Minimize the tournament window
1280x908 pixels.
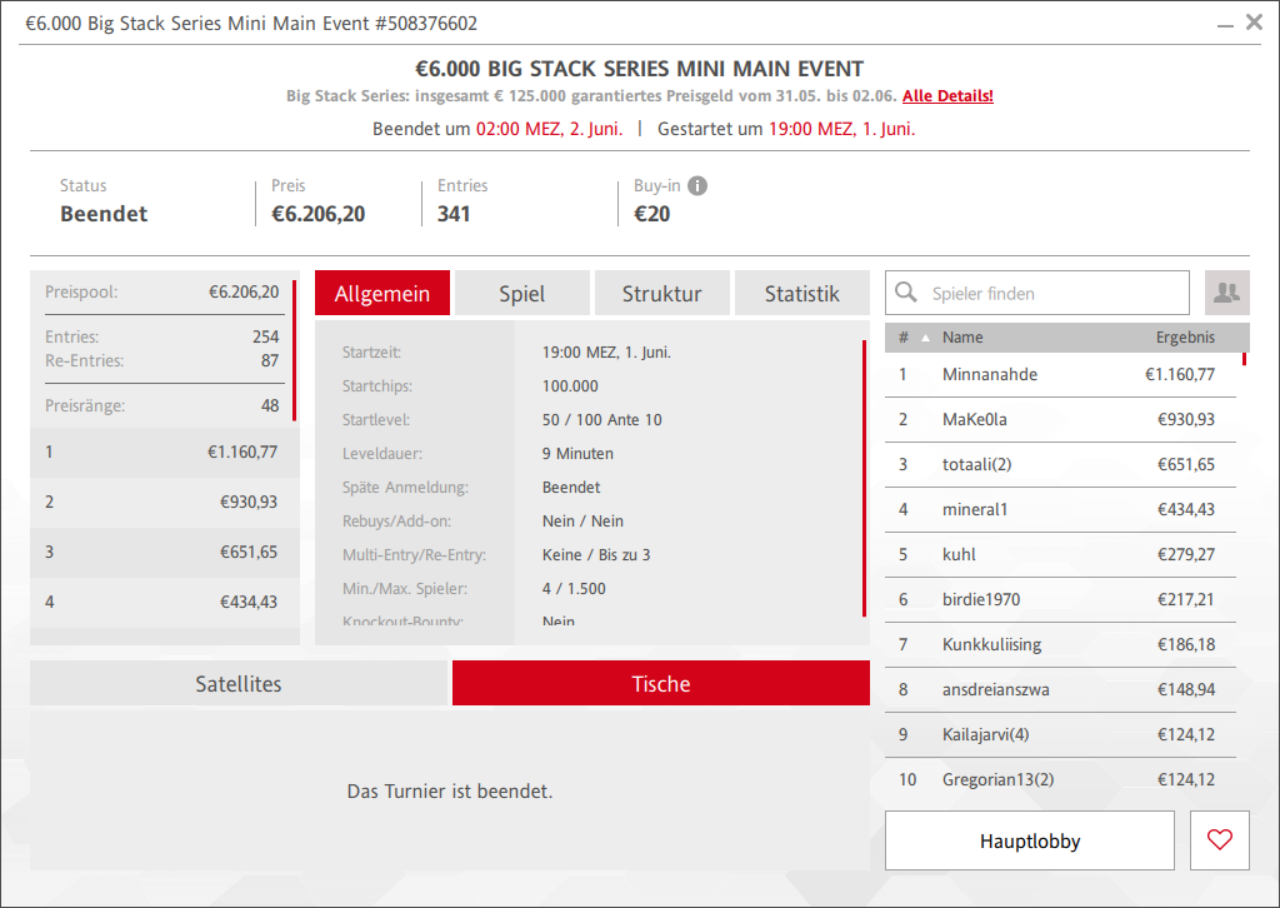[1225, 24]
